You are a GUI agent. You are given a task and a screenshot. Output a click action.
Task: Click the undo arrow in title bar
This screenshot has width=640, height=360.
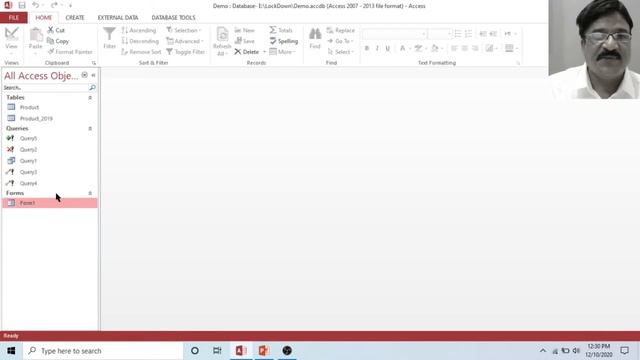pos(36,5)
